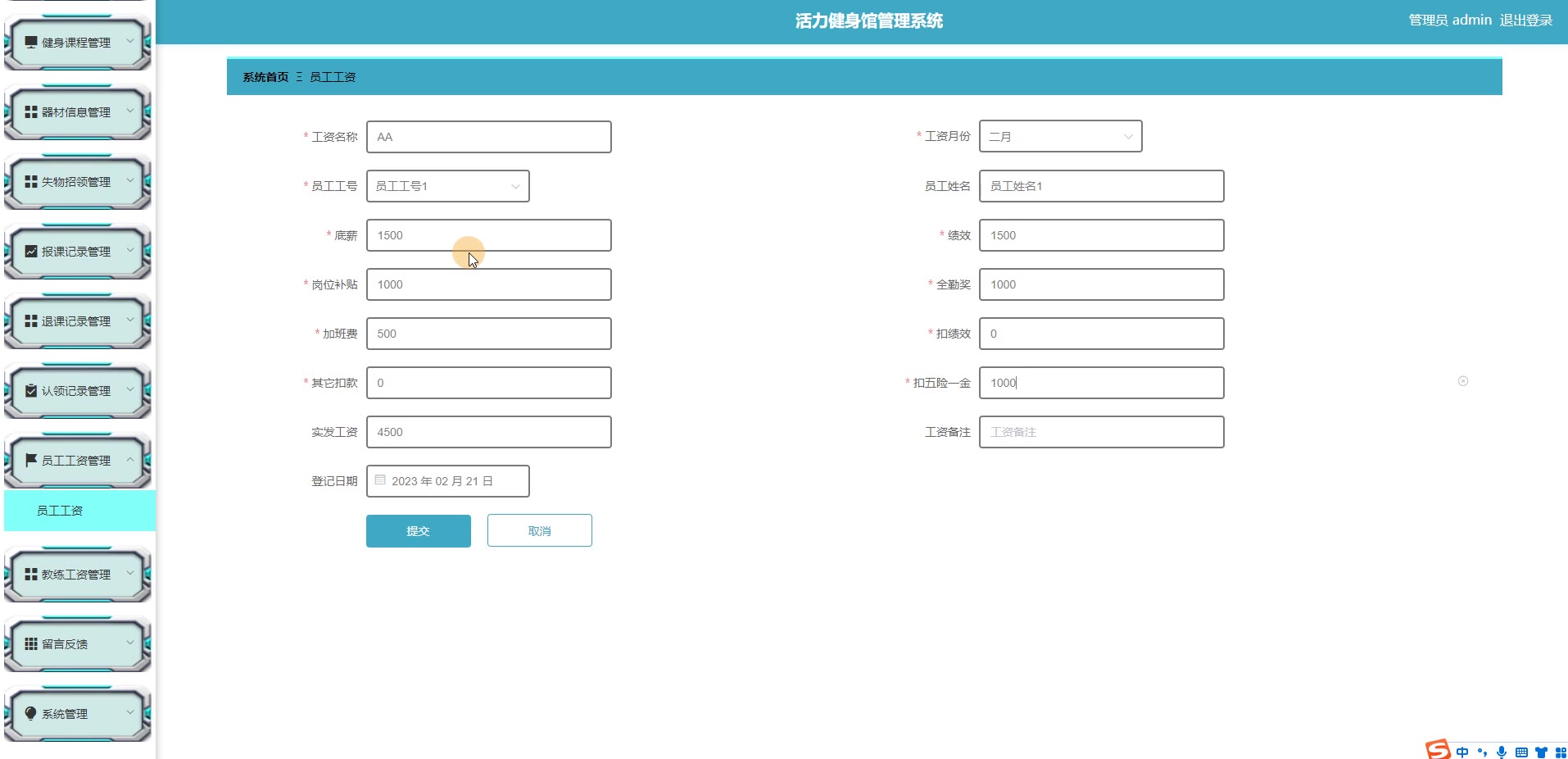
Task: Open the 登记日期 date picker field
Action: (447, 481)
